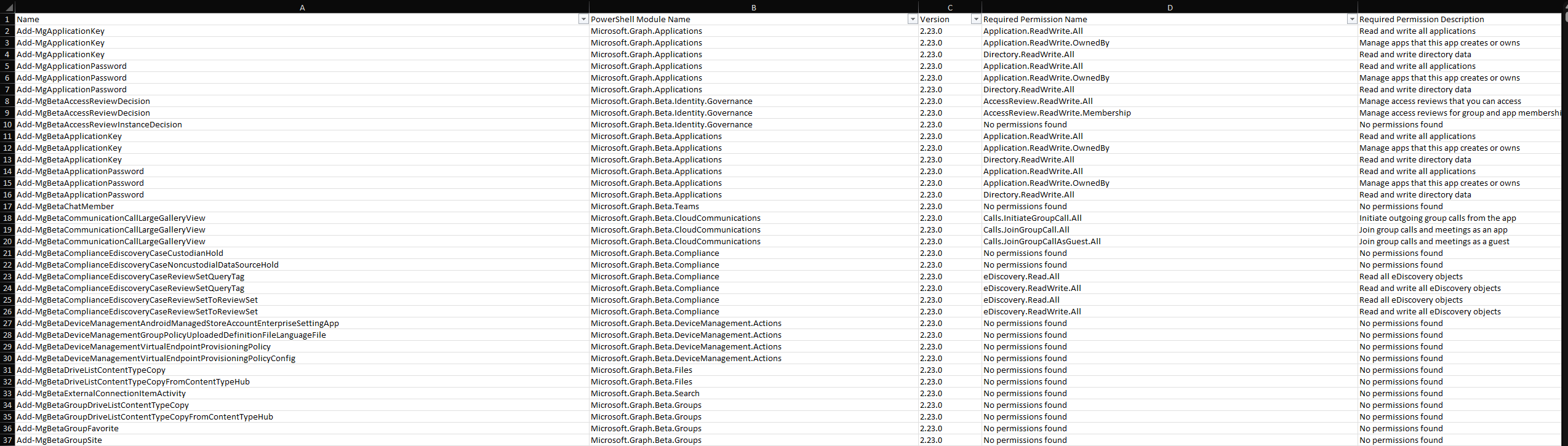Select 'Microsoft.Graph.Beta.CloudCommunications' in row 19

[754, 230]
